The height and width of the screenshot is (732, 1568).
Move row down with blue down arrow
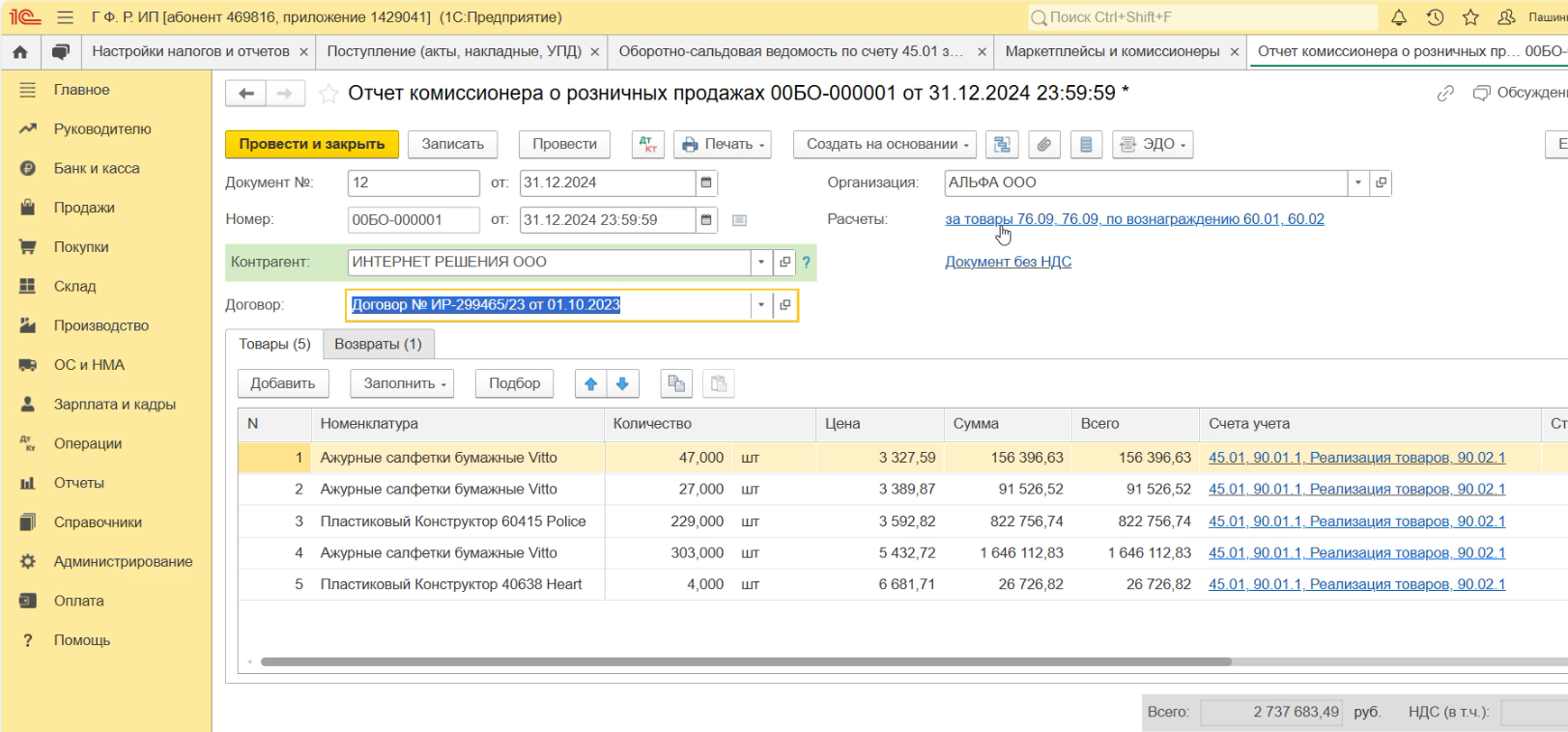coord(622,384)
